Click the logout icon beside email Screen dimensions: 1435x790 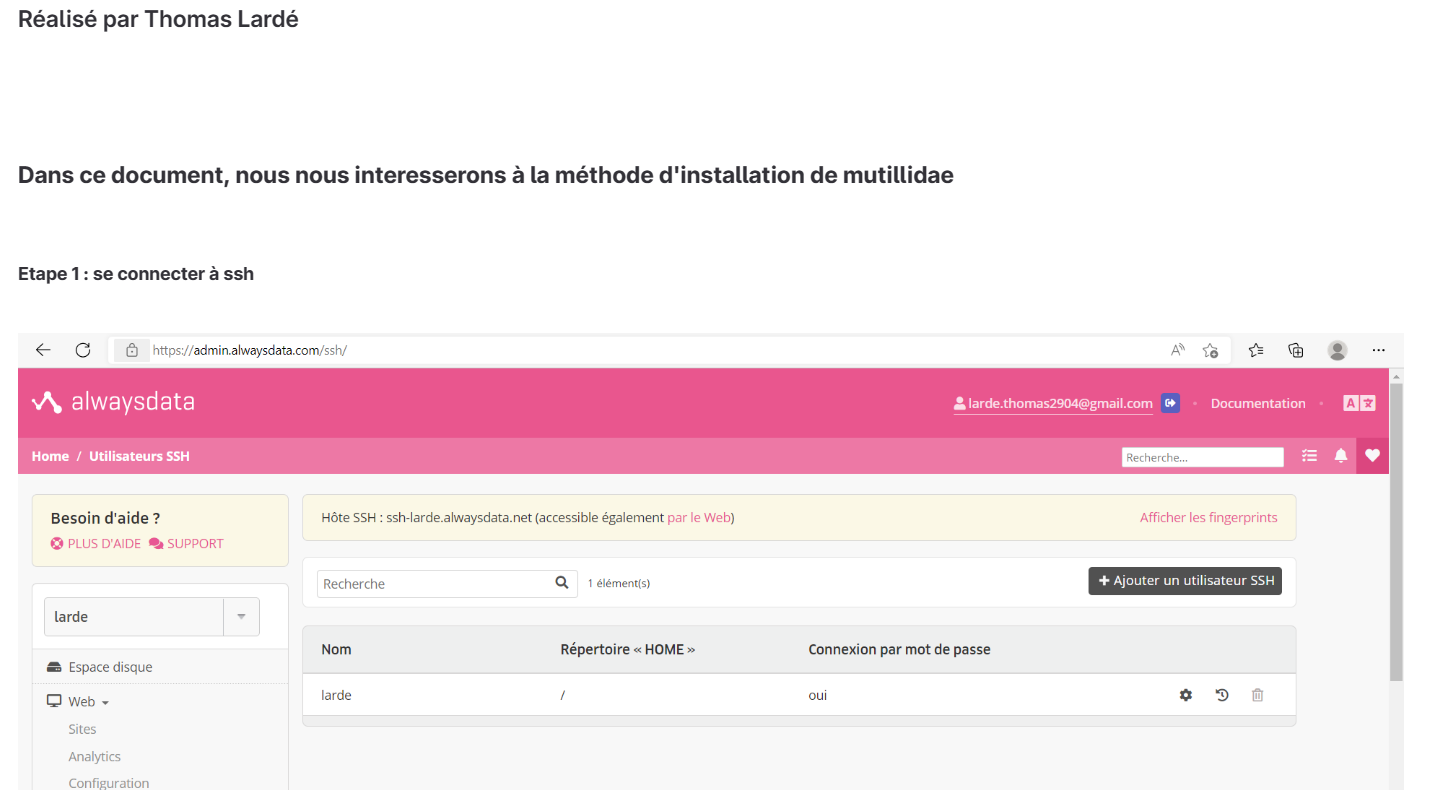[x=1170, y=403]
